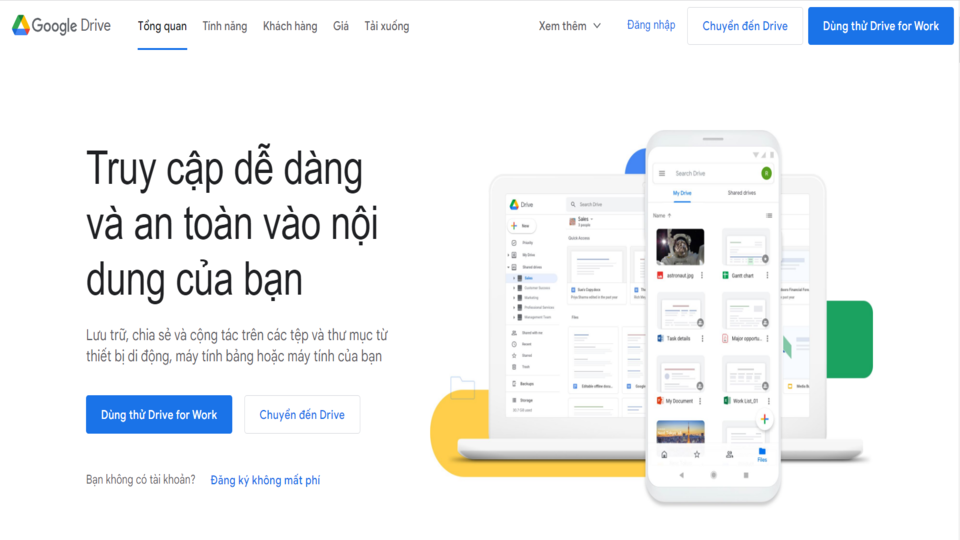
Task: Open the Task details file thumbnail
Action: [680, 310]
